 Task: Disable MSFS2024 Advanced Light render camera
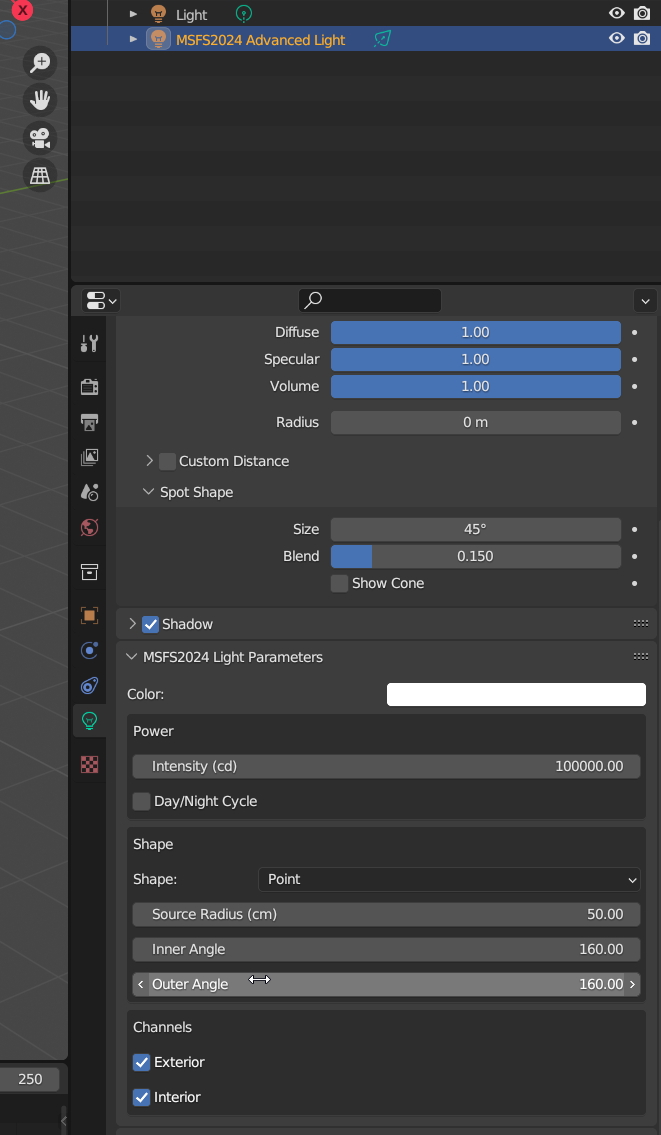pos(641,38)
